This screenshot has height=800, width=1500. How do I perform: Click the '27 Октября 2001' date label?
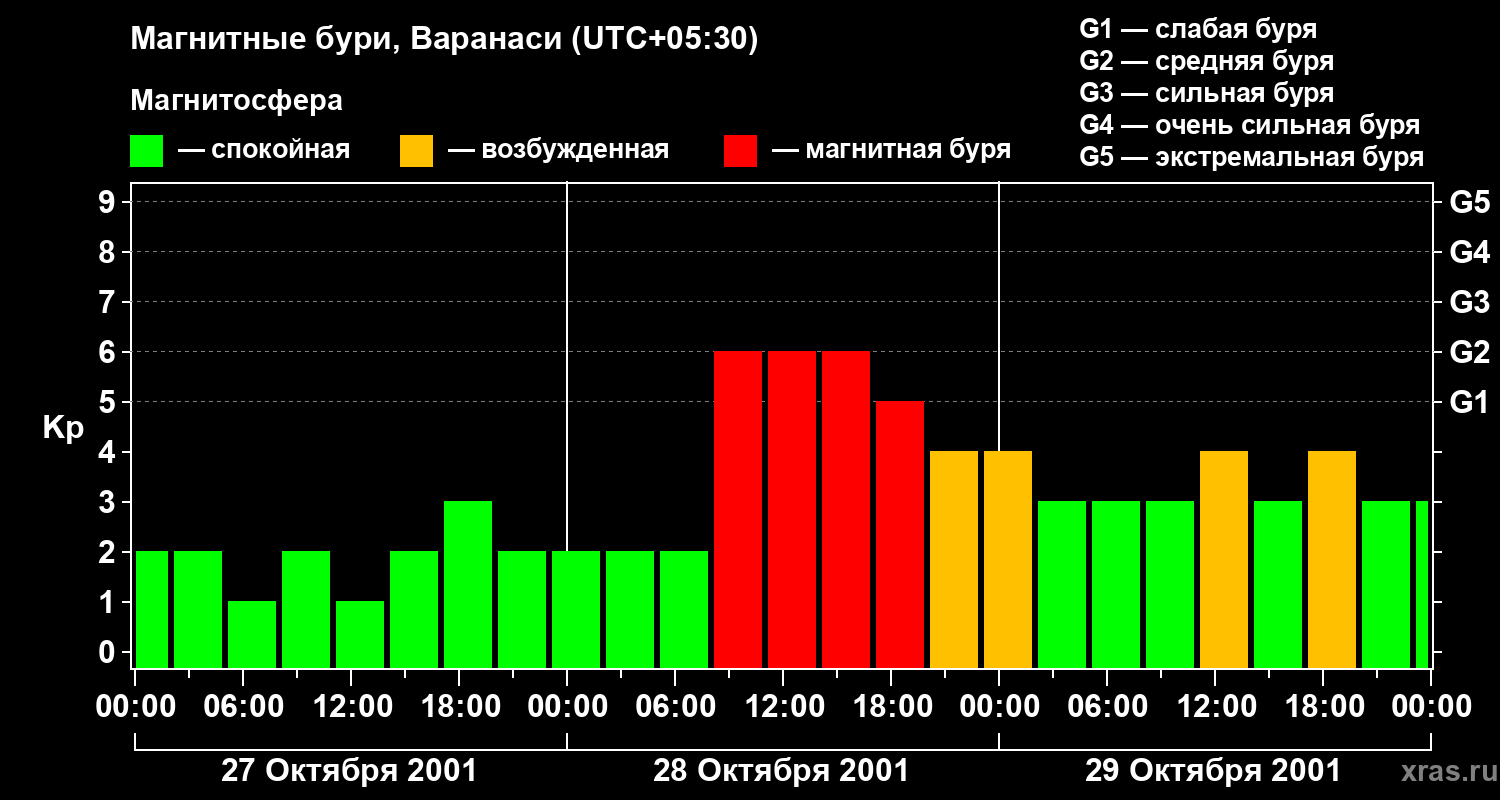[349, 771]
